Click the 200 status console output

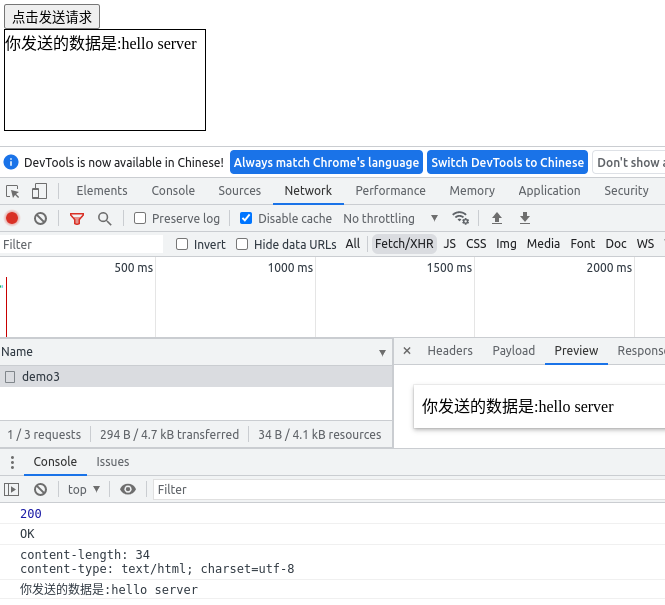click(x=31, y=514)
